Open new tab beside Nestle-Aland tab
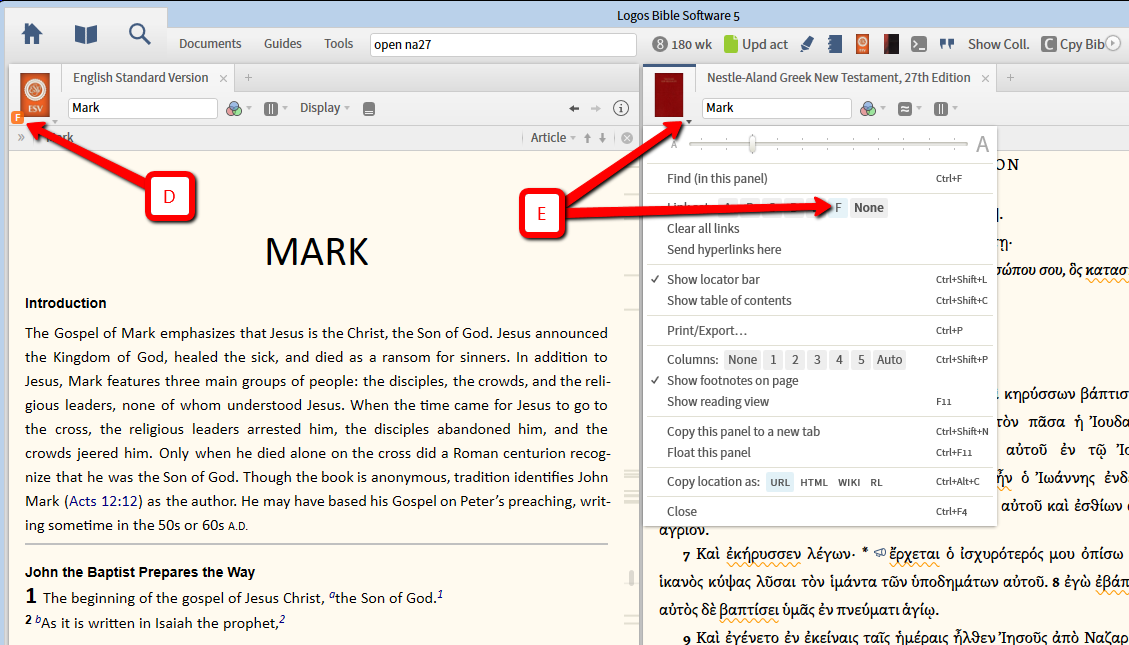This screenshot has height=645, width=1129. coord(1010,78)
